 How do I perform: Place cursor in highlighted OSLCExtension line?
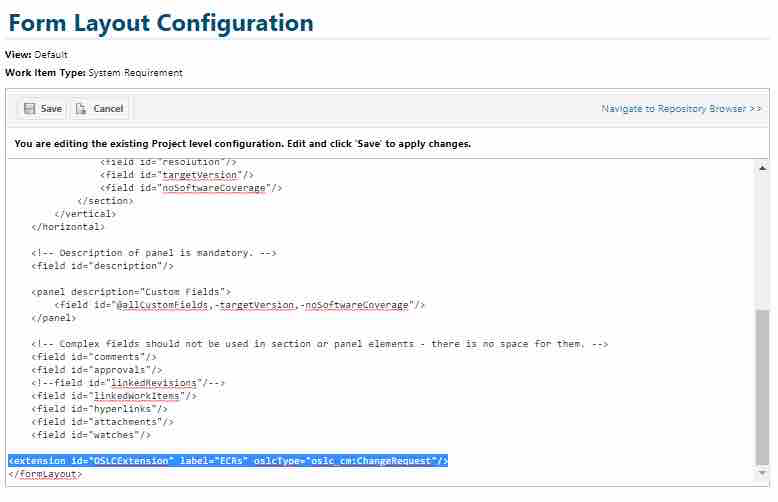[228, 461]
